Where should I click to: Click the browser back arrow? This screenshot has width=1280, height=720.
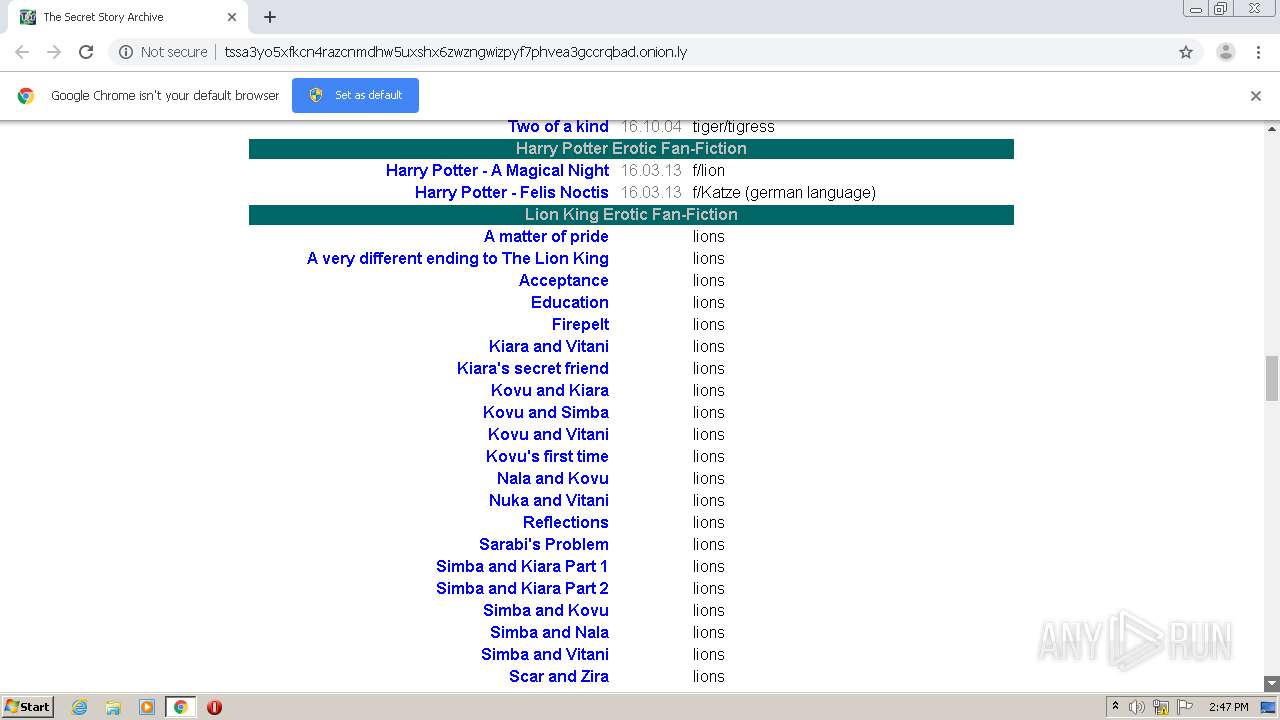pos(22,52)
